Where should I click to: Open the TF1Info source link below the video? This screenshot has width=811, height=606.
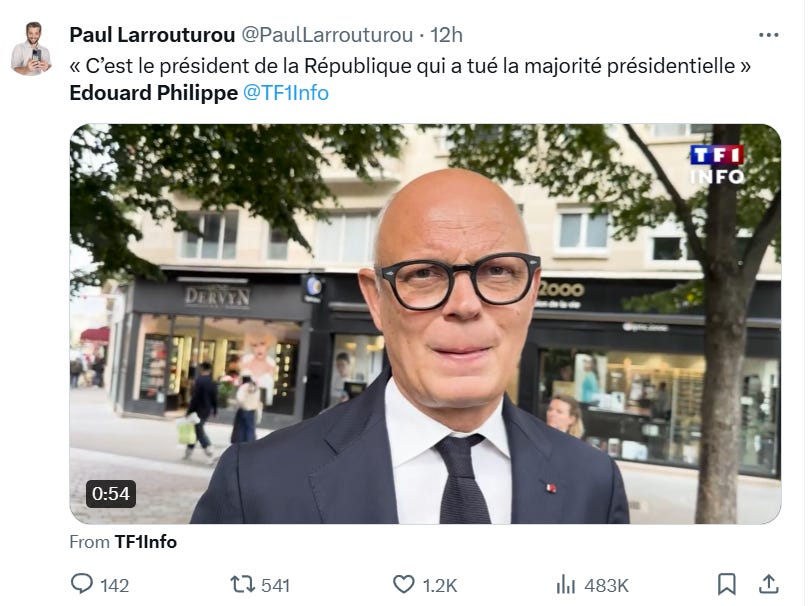point(145,542)
